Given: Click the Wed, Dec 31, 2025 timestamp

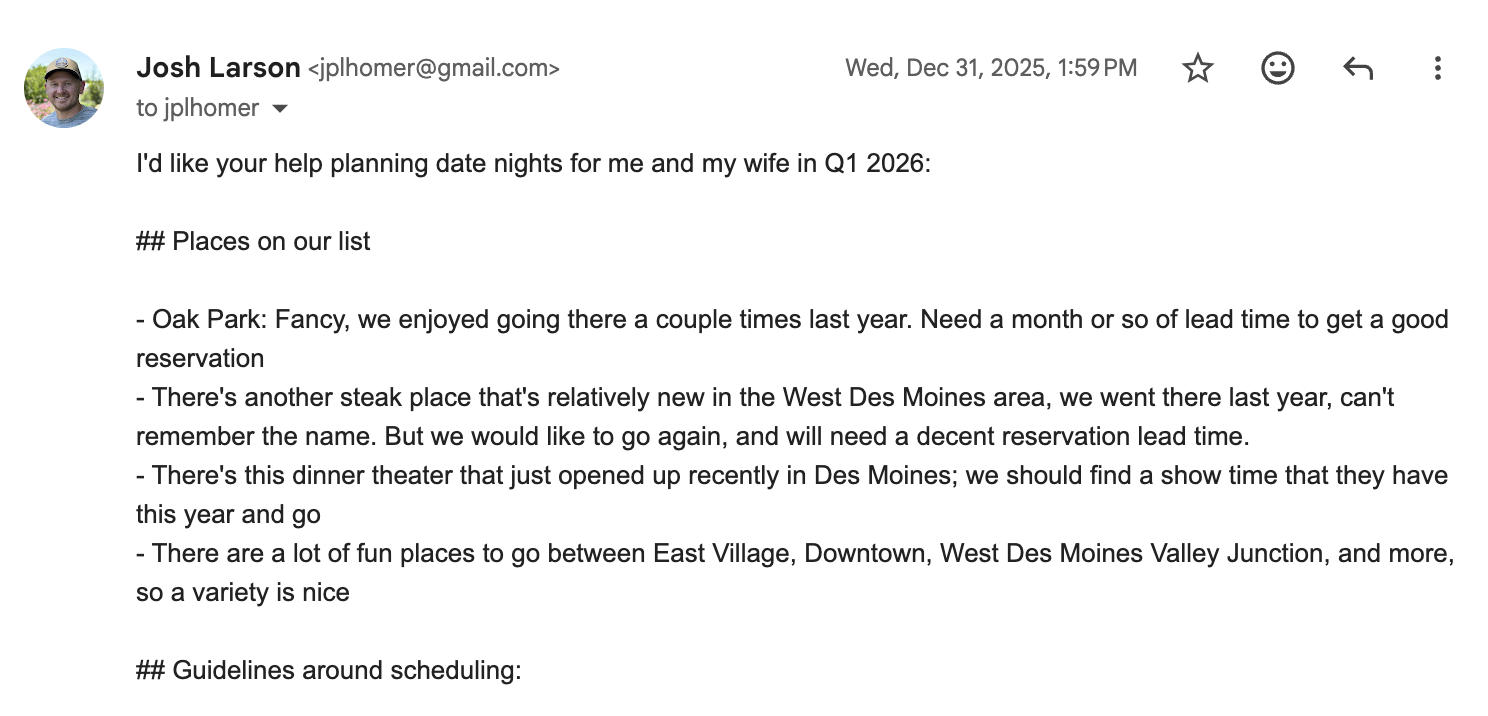Looking at the screenshot, I should pos(990,68).
